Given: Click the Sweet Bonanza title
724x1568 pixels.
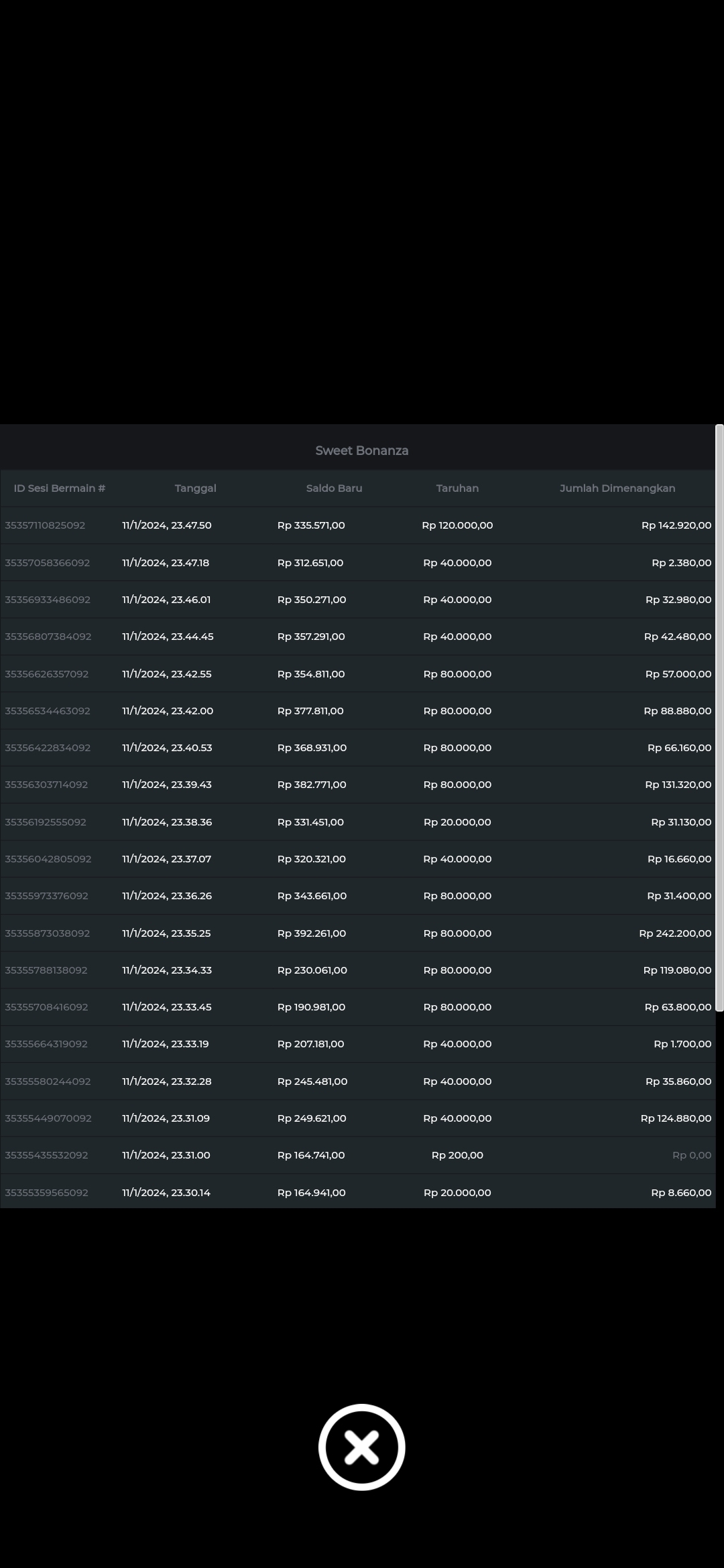Looking at the screenshot, I should point(361,450).
